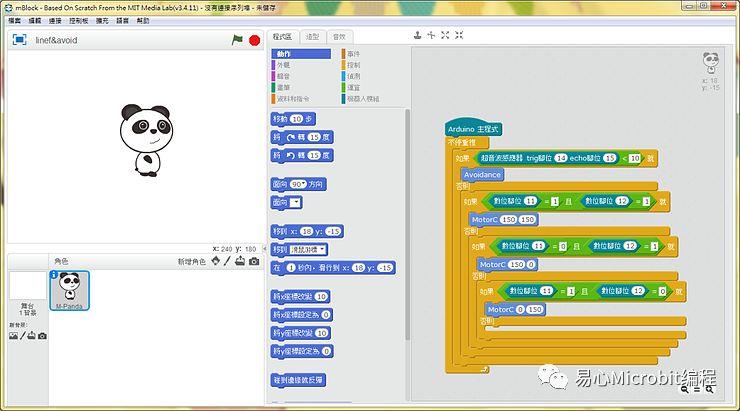
Task: Click the x value 18 in the go-to block
Action: coord(307,232)
